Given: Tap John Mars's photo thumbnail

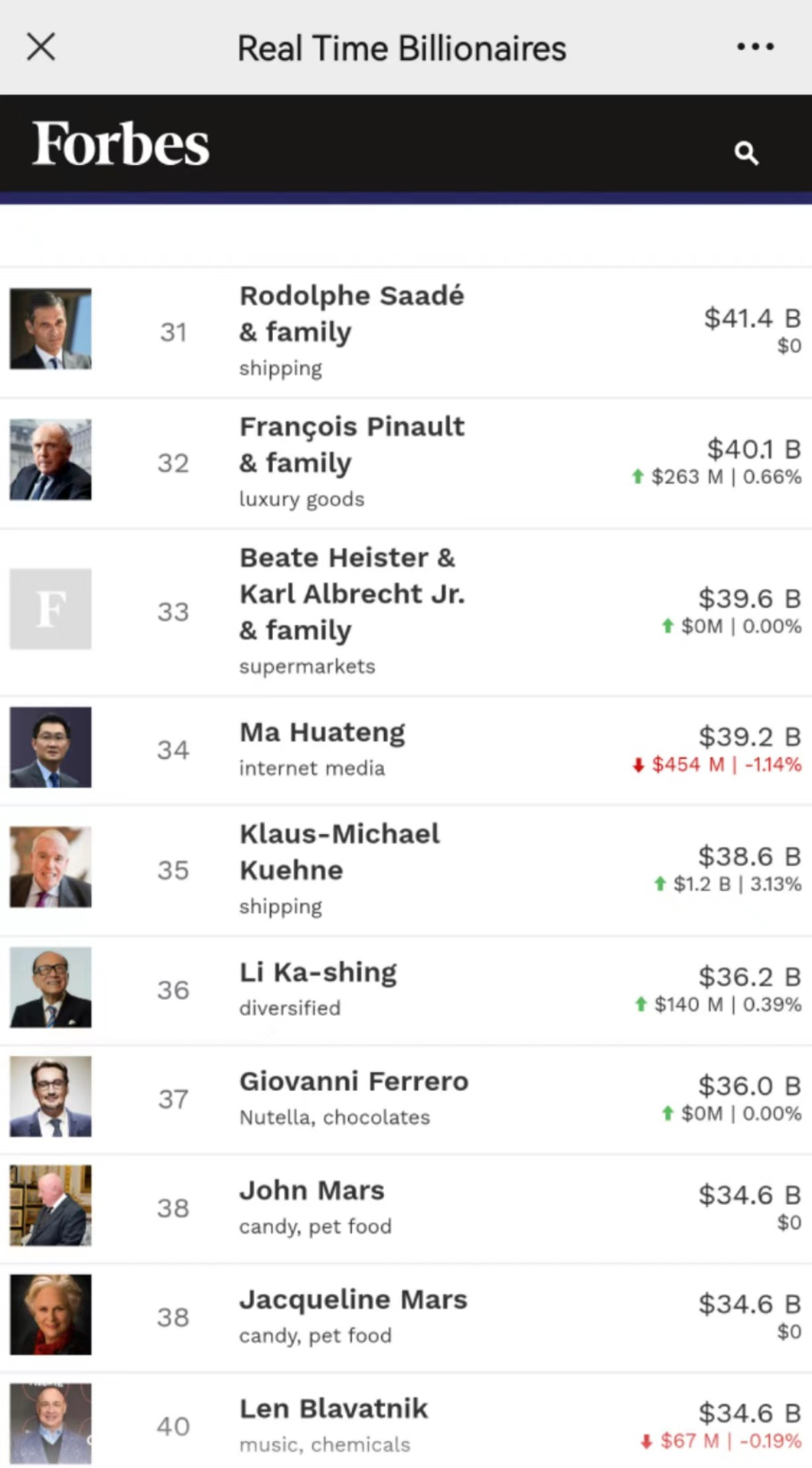Looking at the screenshot, I should [50, 1206].
